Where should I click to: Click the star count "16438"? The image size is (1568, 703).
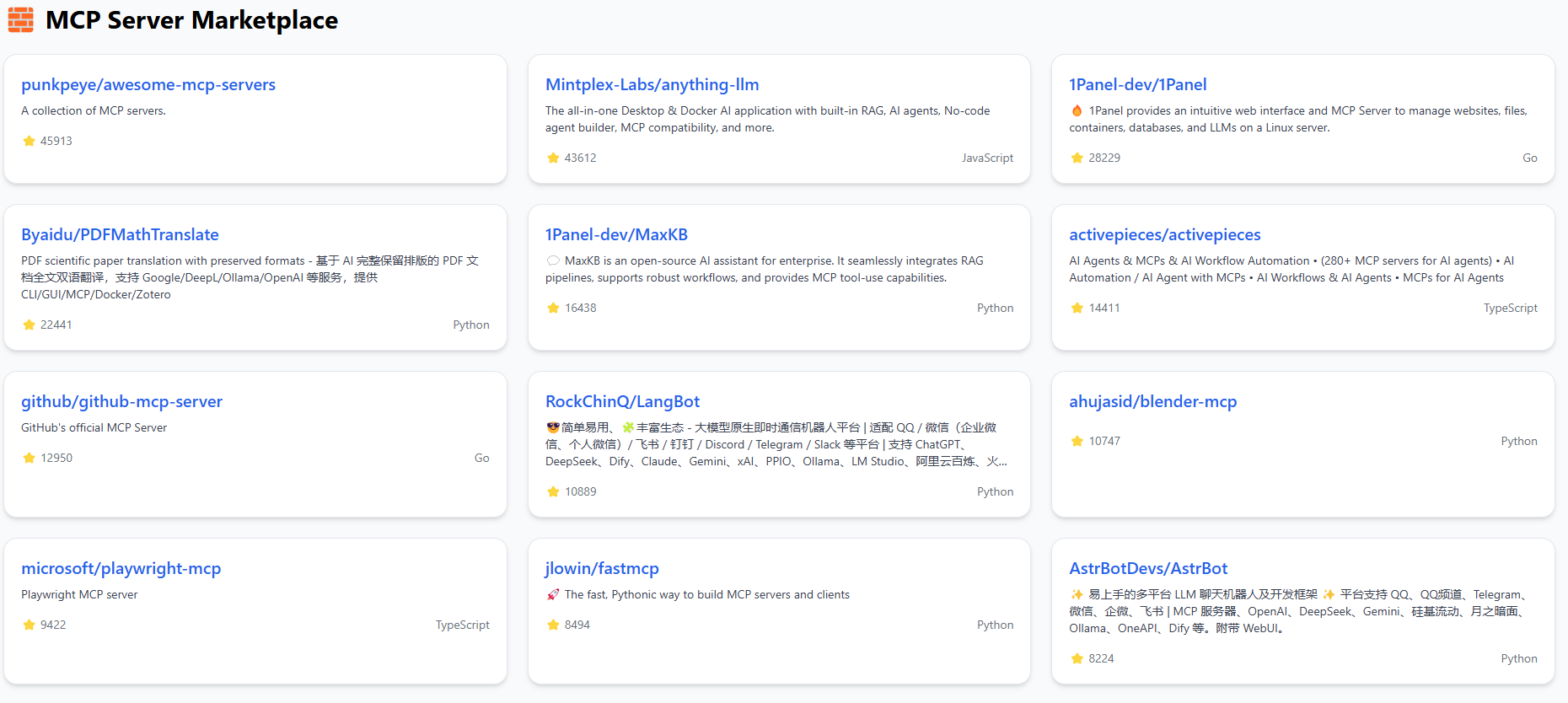click(581, 308)
